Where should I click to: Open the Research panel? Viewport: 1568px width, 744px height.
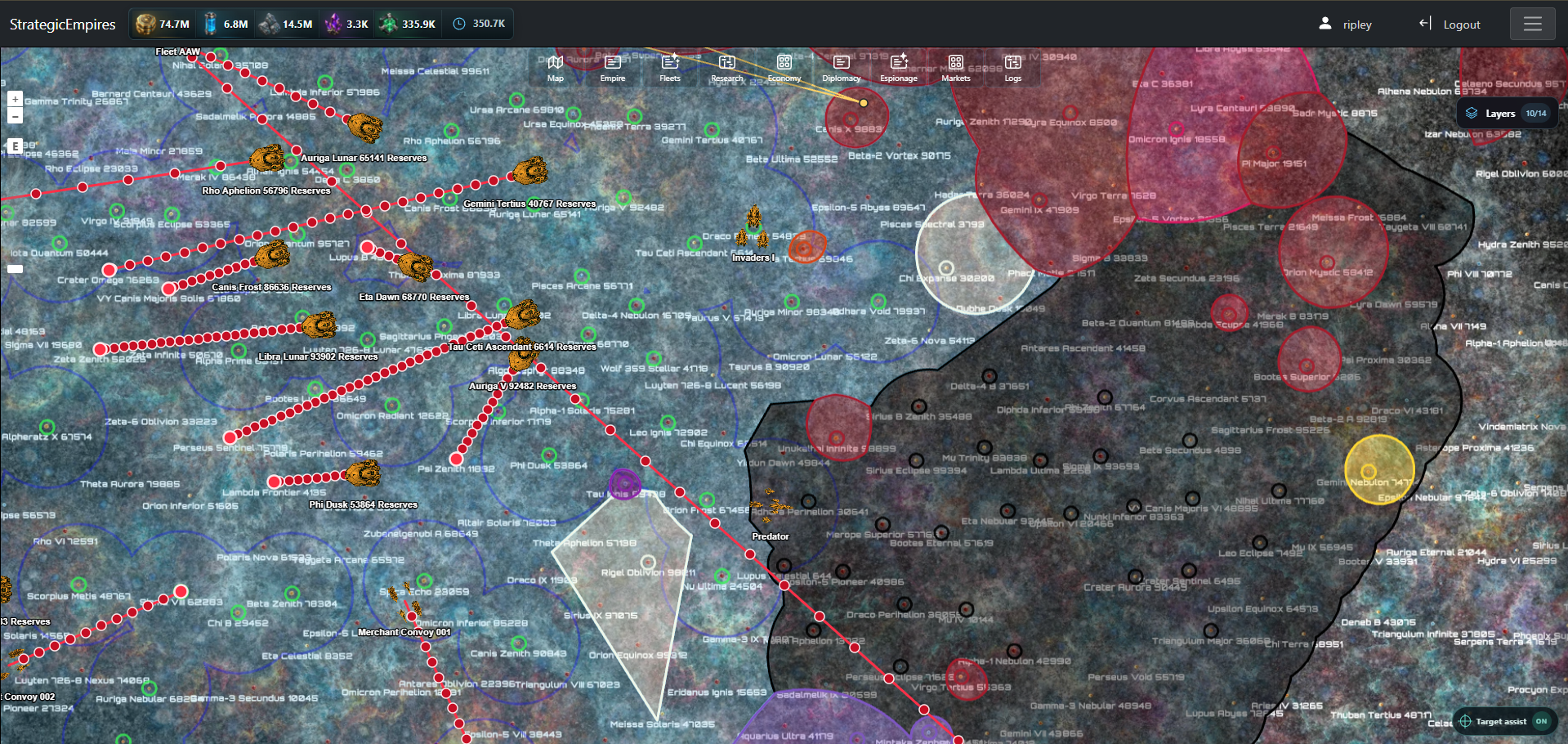(x=727, y=68)
